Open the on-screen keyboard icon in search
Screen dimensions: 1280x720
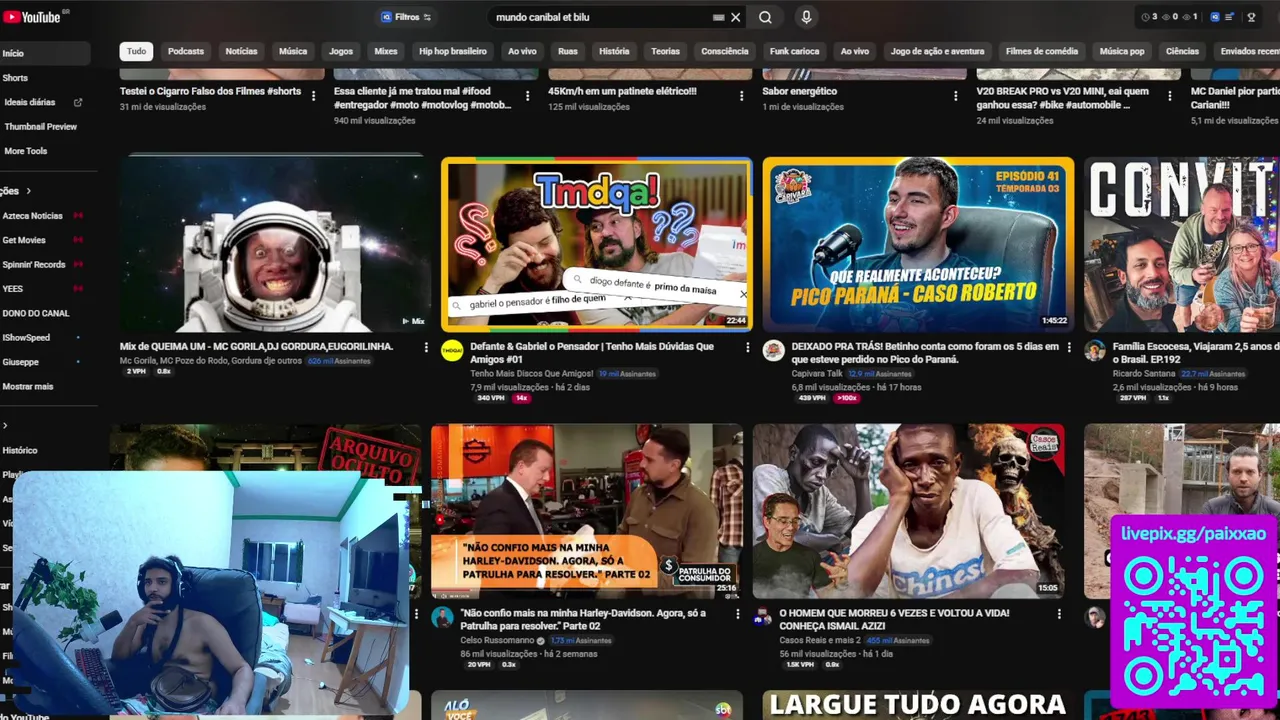pos(718,17)
